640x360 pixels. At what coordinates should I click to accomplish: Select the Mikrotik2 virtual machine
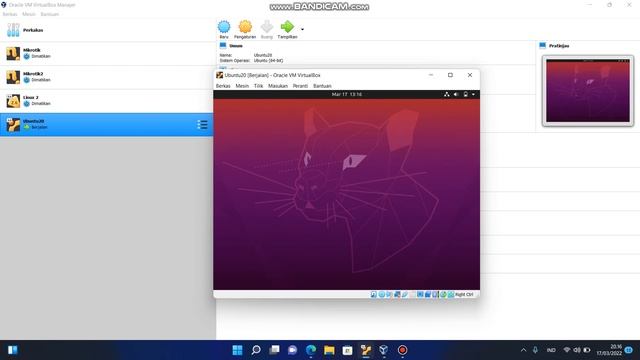(x=107, y=77)
